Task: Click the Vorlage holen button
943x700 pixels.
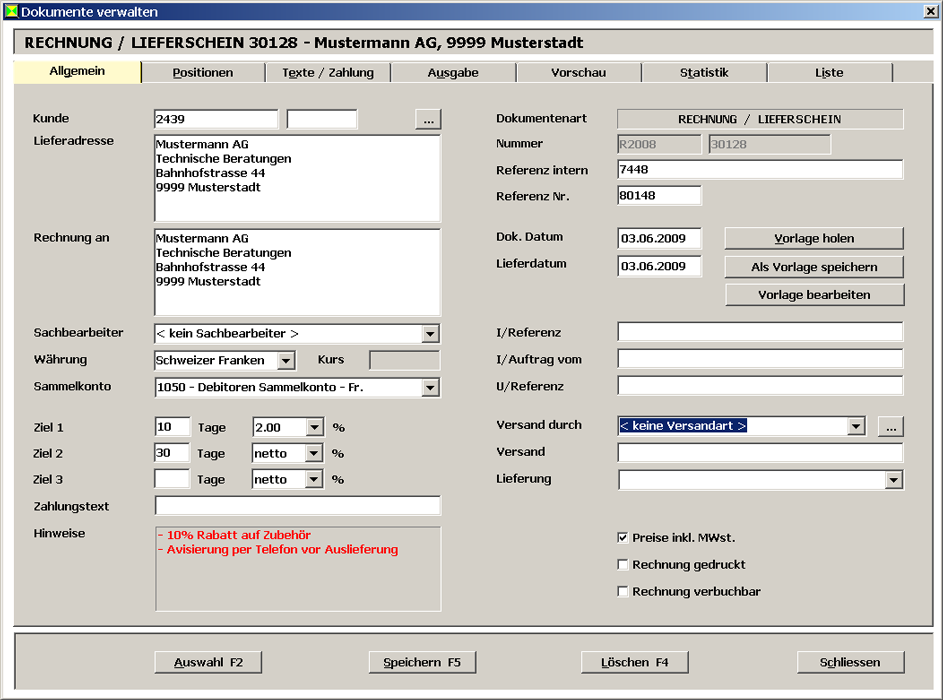Action: (x=814, y=239)
